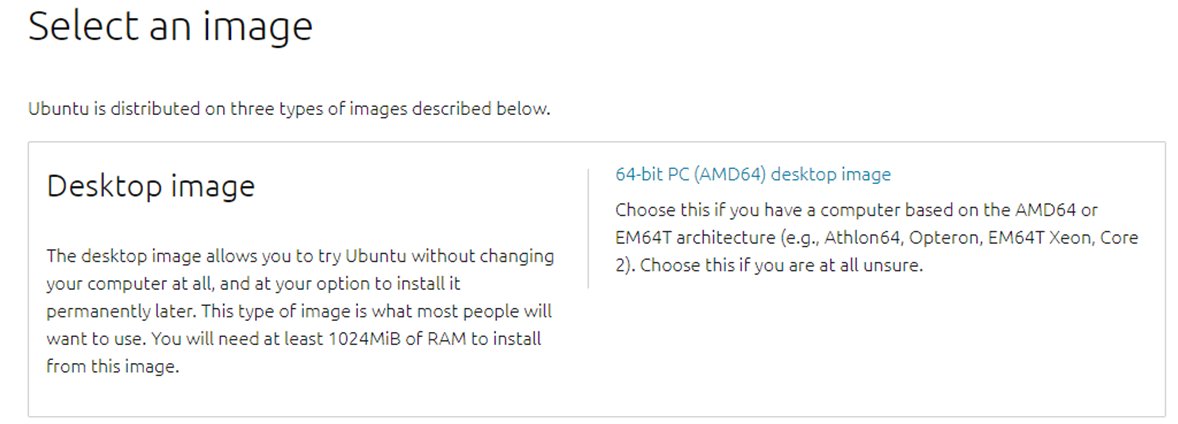Click the final line "from this image."
This screenshot has width=1178, height=424.
click(x=112, y=367)
